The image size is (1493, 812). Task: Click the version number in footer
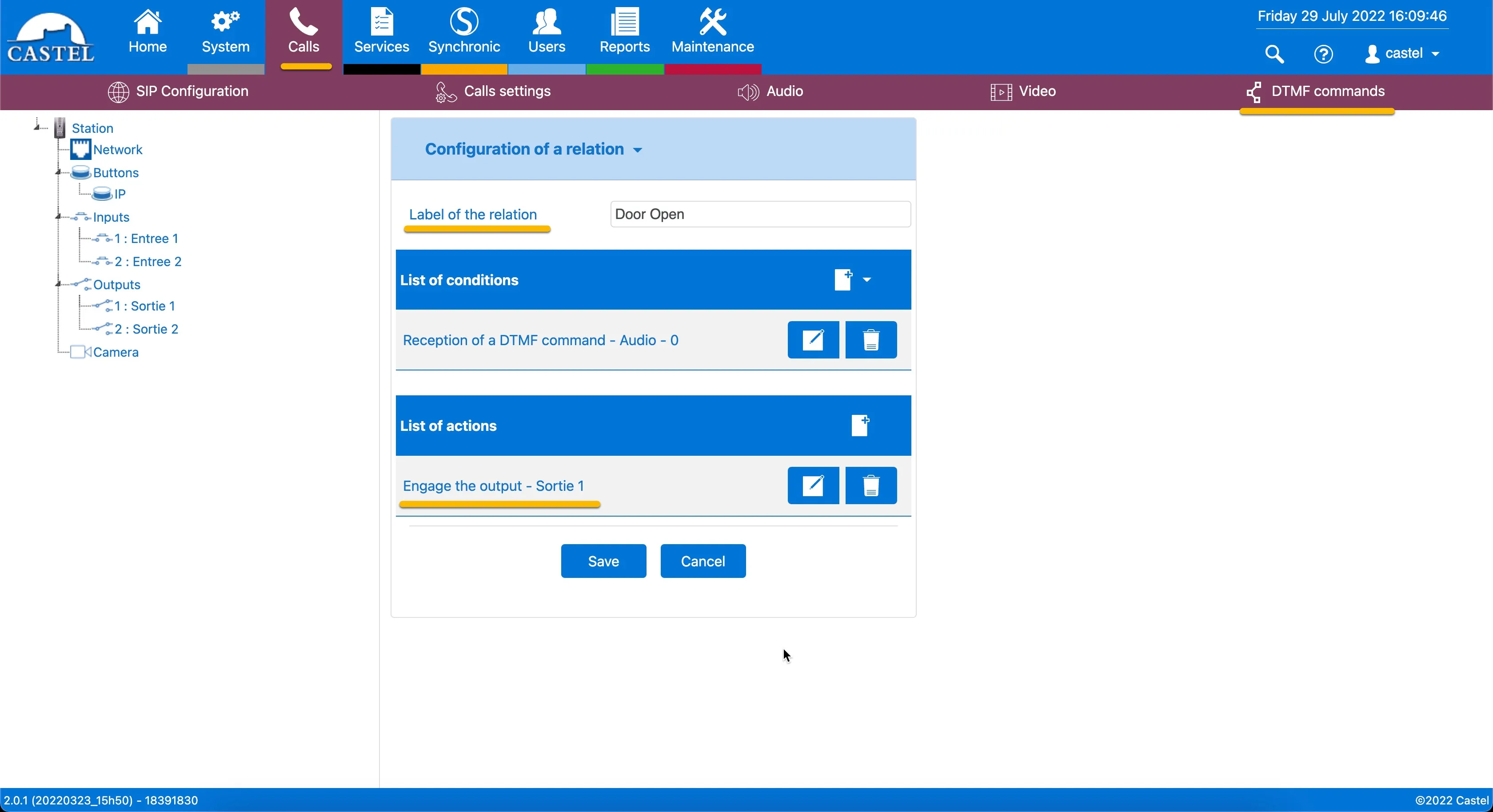point(100,800)
